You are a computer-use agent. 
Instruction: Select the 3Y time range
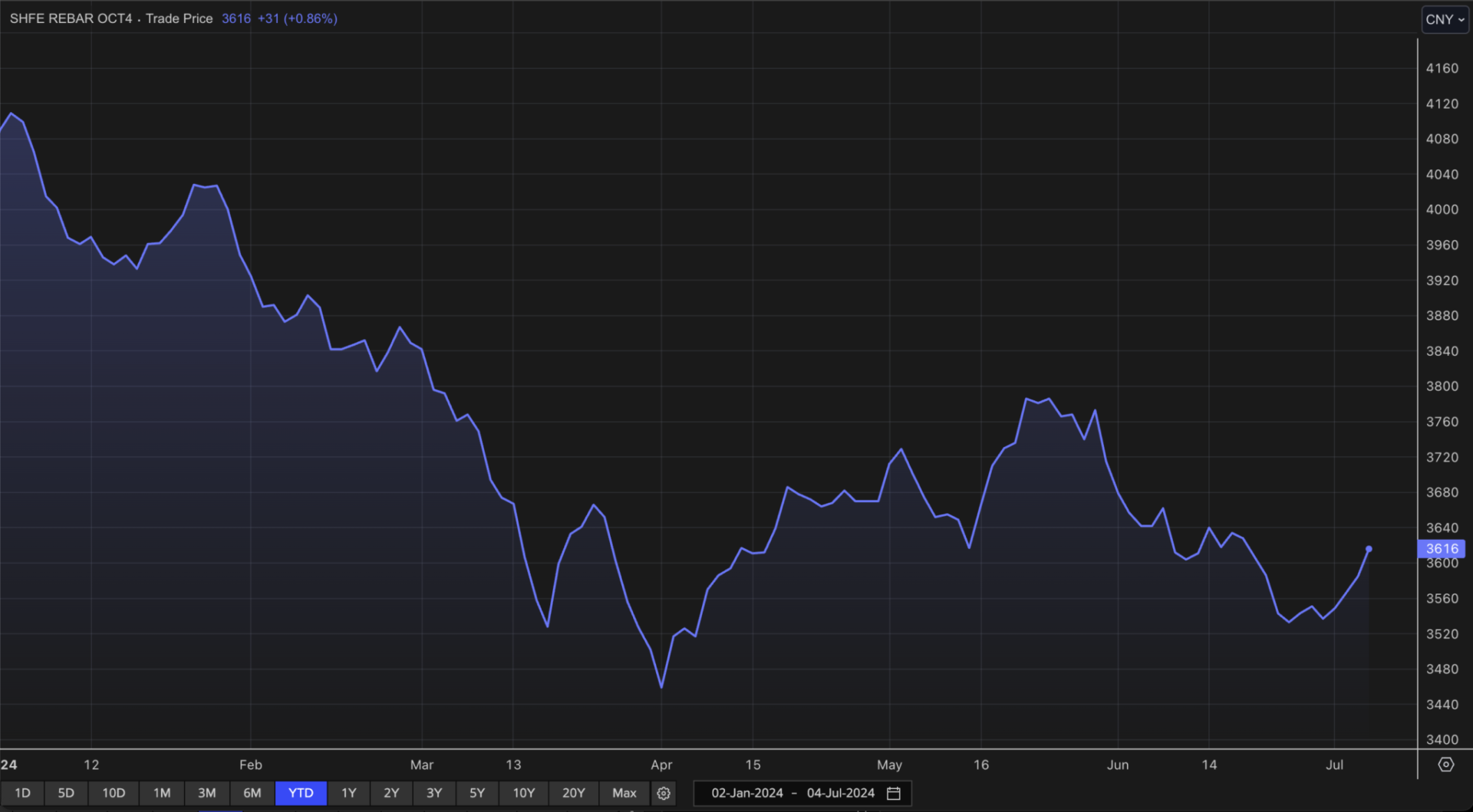tap(434, 793)
